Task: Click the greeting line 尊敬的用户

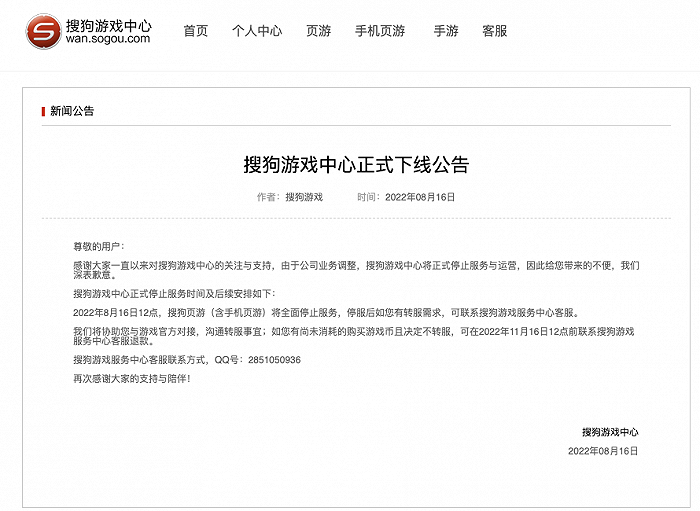Action: 100,245
